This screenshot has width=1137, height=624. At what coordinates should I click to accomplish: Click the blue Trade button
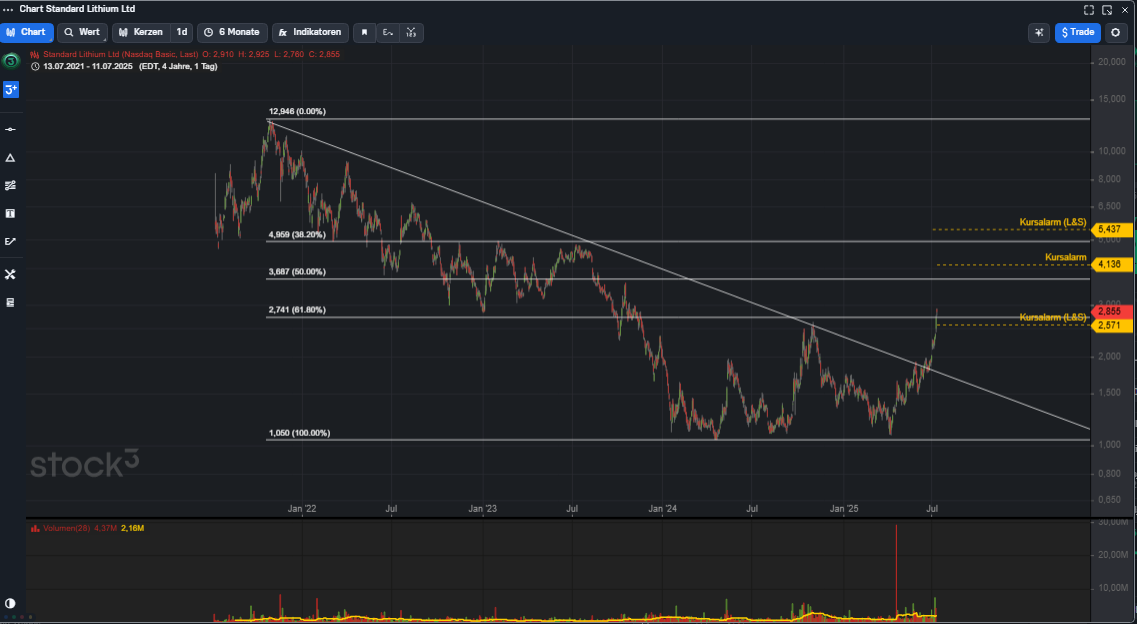(1077, 32)
